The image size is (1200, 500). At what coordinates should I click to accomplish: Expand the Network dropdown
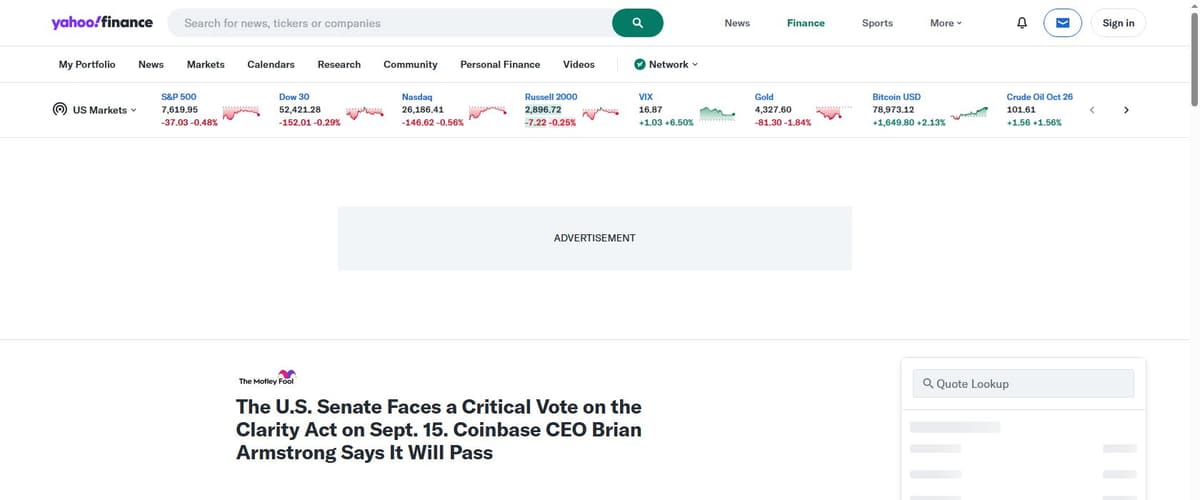click(673, 64)
